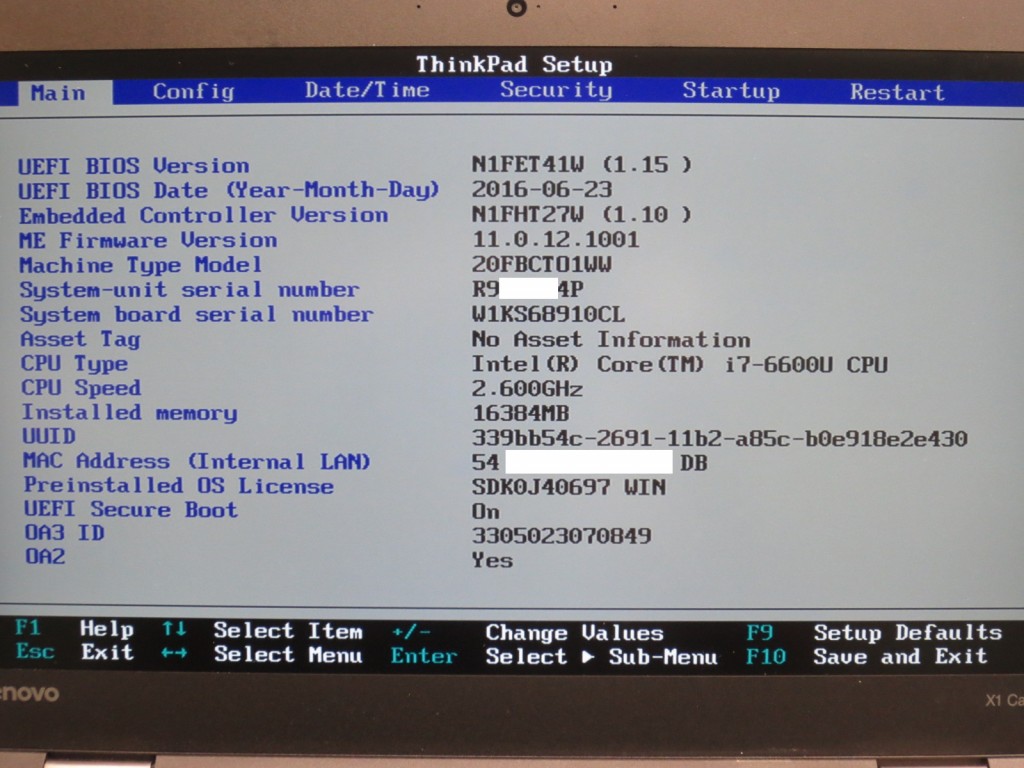
Task: Select the 16384MB memory value
Action: point(520,413)
